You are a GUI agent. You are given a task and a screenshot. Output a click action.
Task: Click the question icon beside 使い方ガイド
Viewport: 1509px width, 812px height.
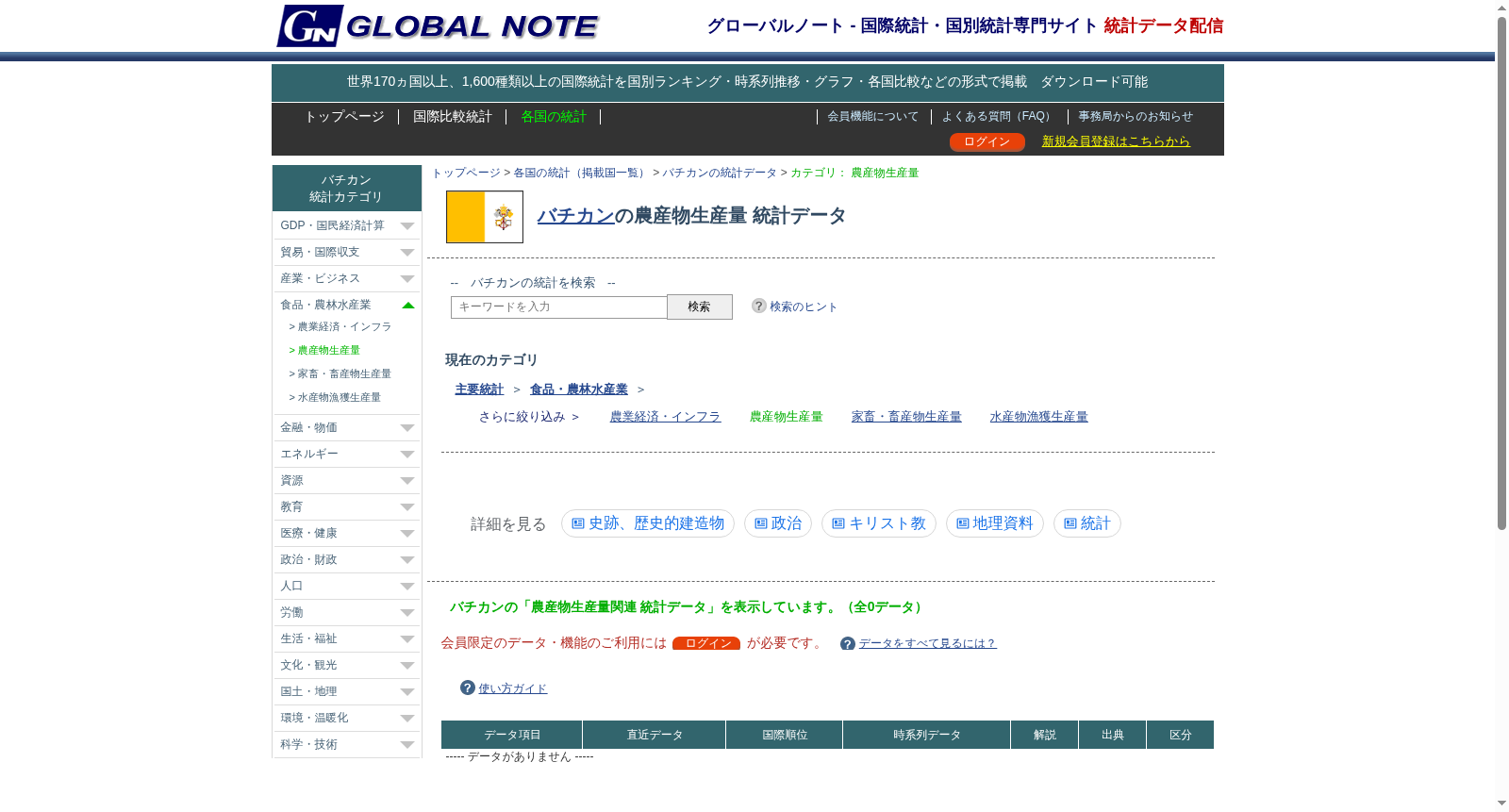pos(467,688)
